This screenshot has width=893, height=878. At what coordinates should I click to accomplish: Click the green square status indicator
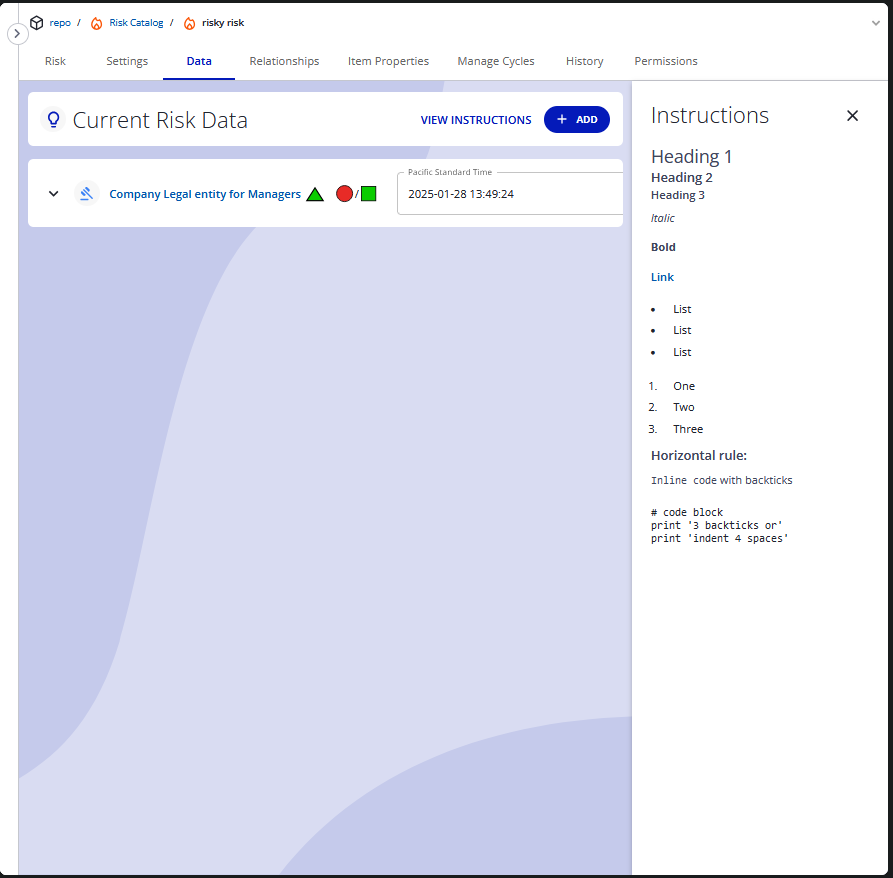369,194
